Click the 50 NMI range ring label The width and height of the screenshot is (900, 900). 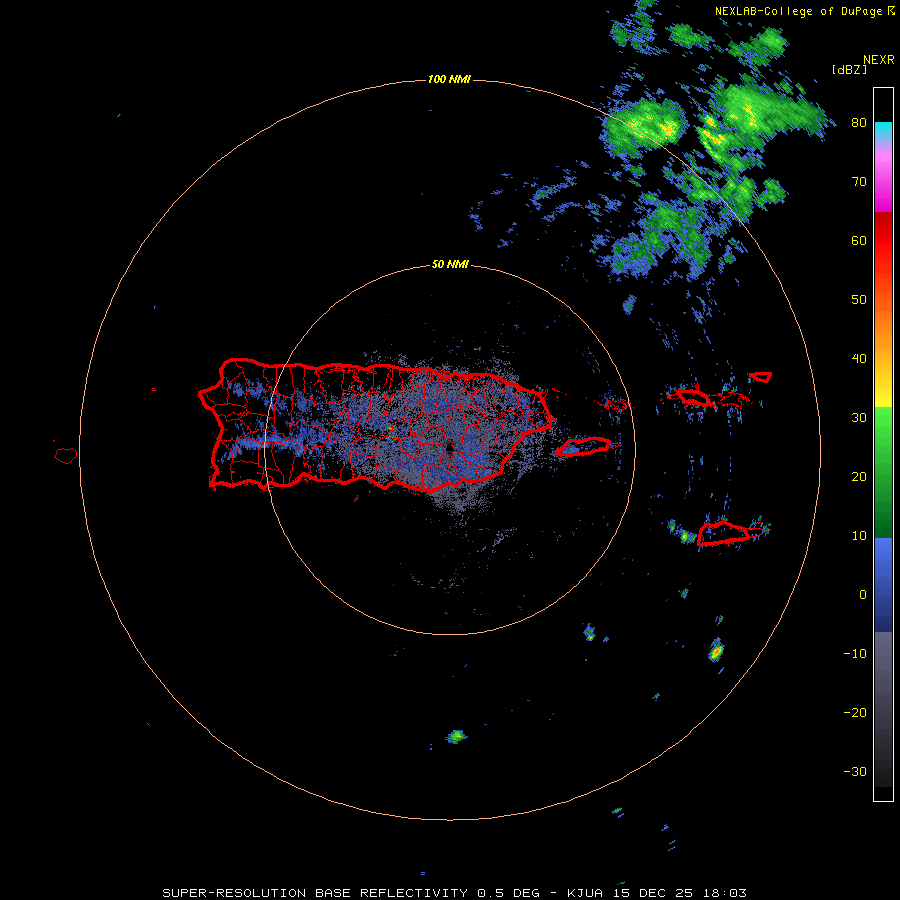point(450,265)
